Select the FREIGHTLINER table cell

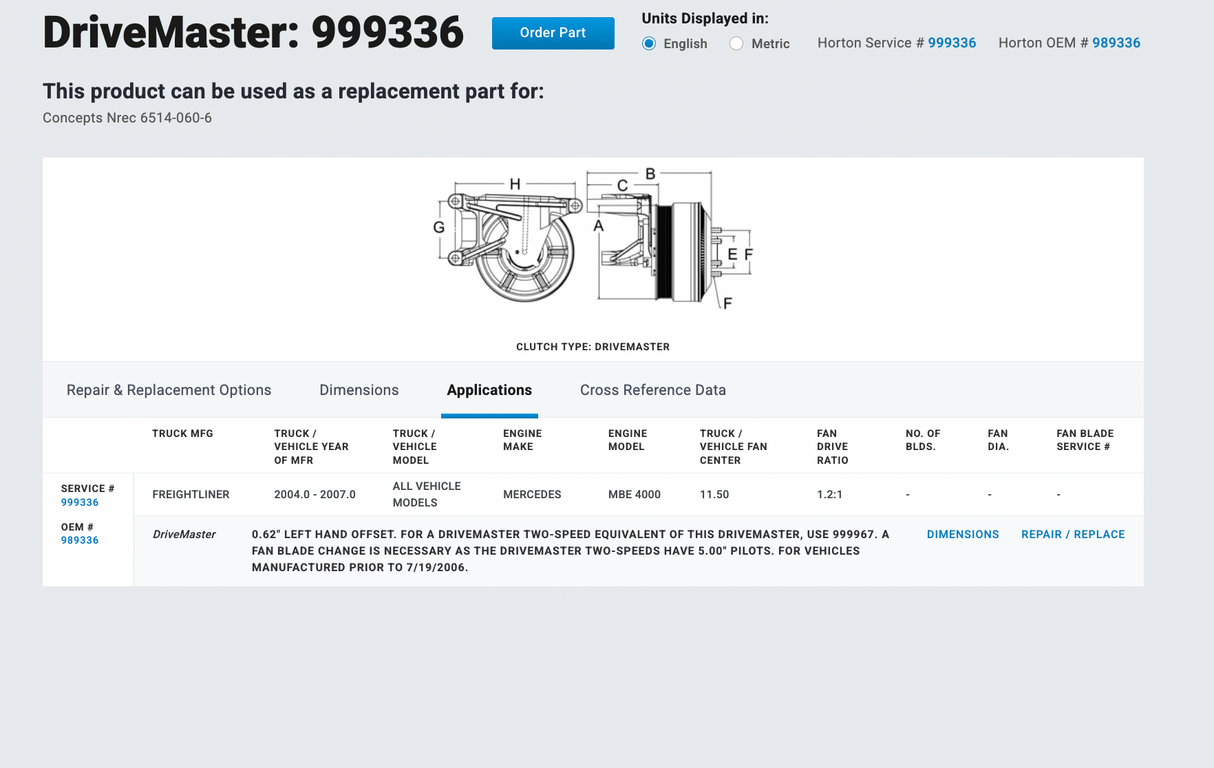point(191,493)
